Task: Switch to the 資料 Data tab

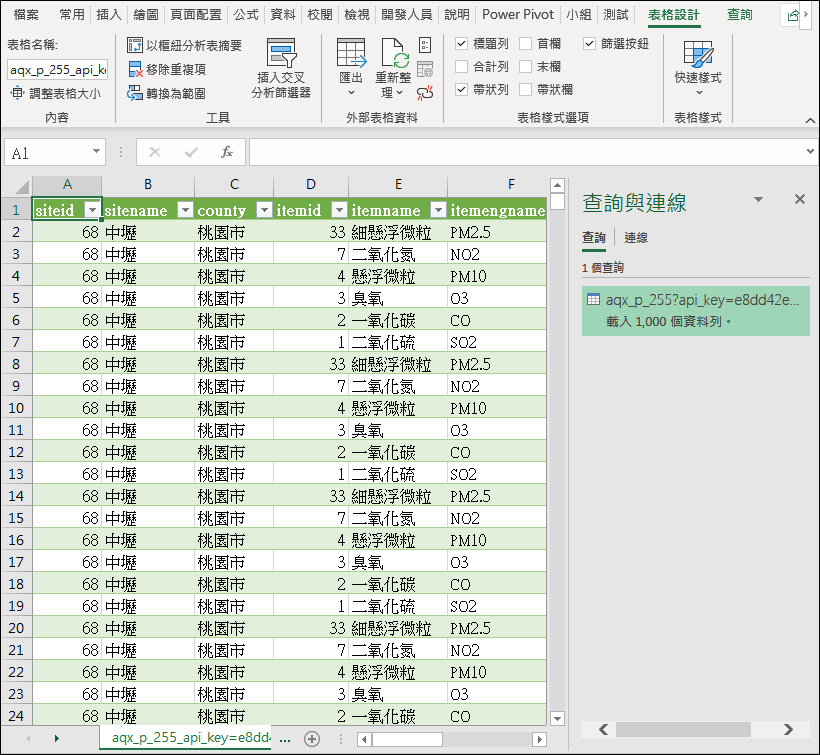Action: click(x=283, y=15)
